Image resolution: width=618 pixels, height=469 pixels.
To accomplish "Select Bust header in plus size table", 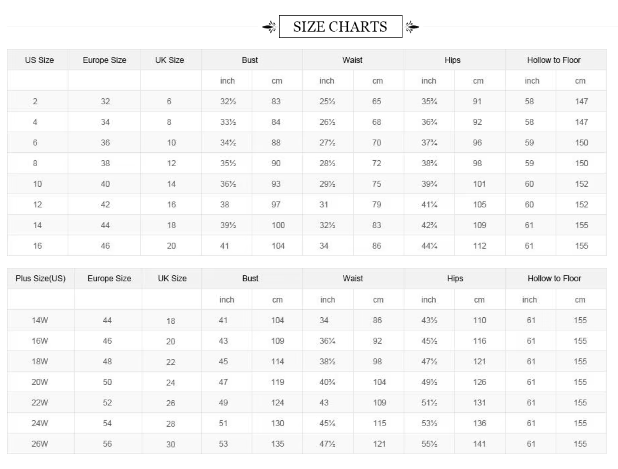I will [250, 278].
